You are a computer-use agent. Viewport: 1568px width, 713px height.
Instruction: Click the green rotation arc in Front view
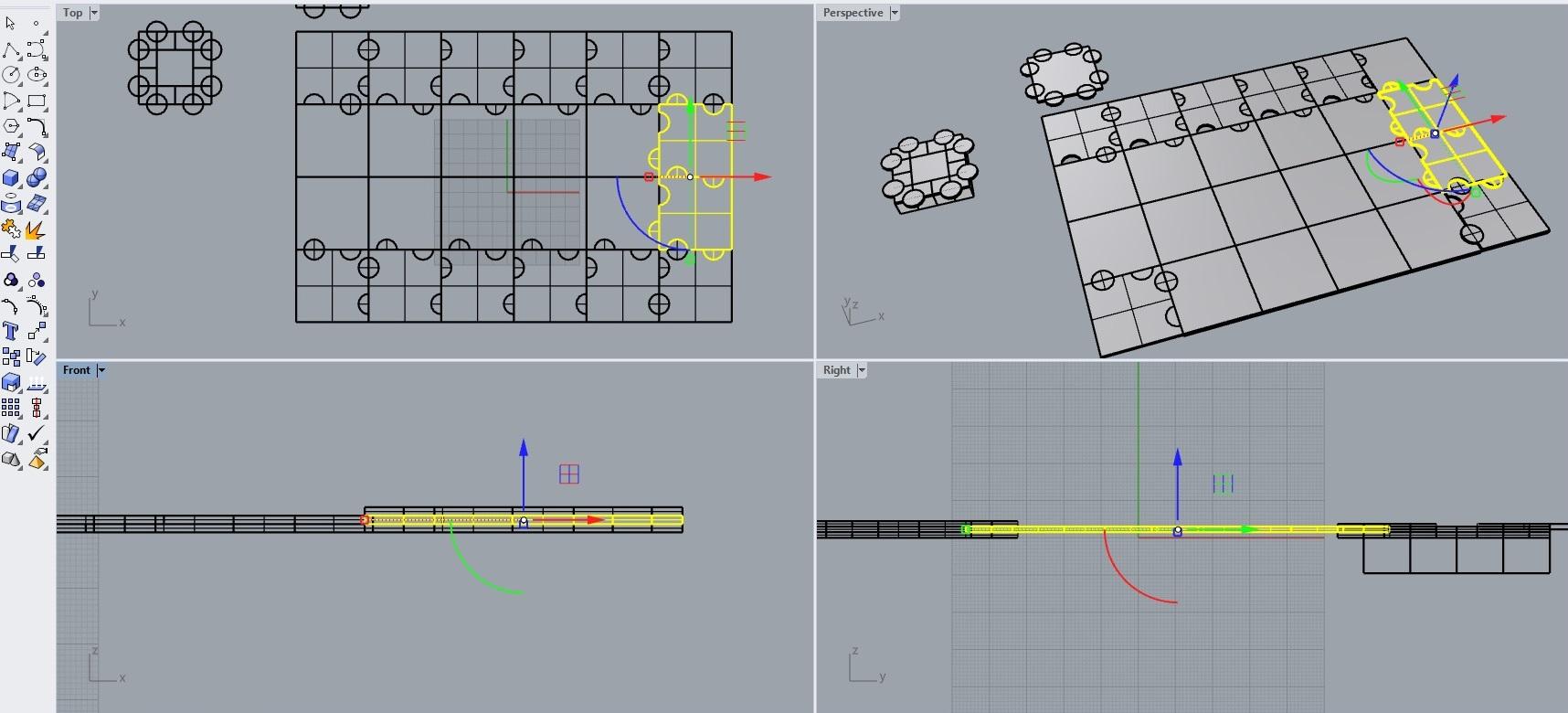(473, 573)
